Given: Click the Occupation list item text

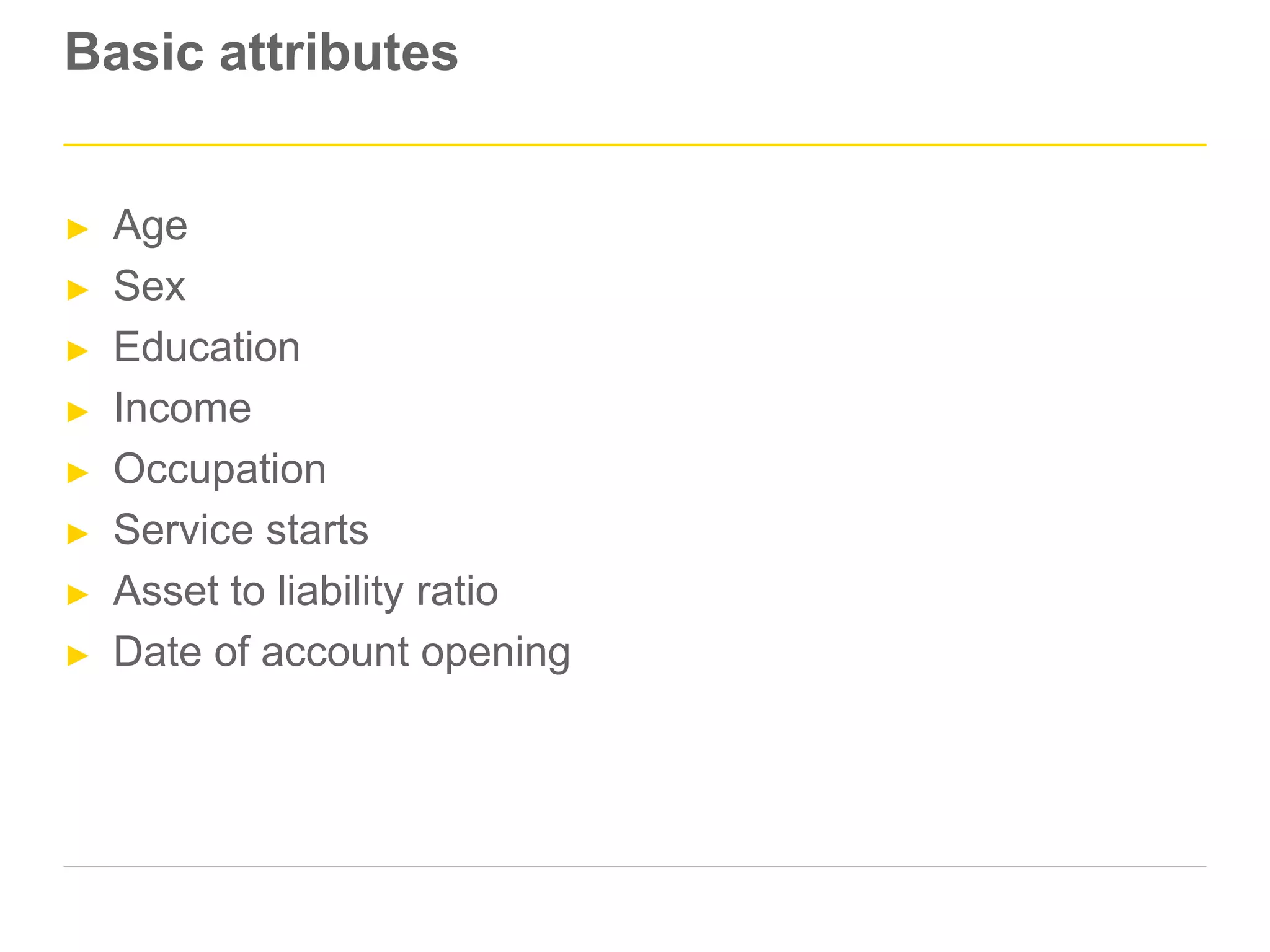Looking at the screenshot, I should coord(220,470).
